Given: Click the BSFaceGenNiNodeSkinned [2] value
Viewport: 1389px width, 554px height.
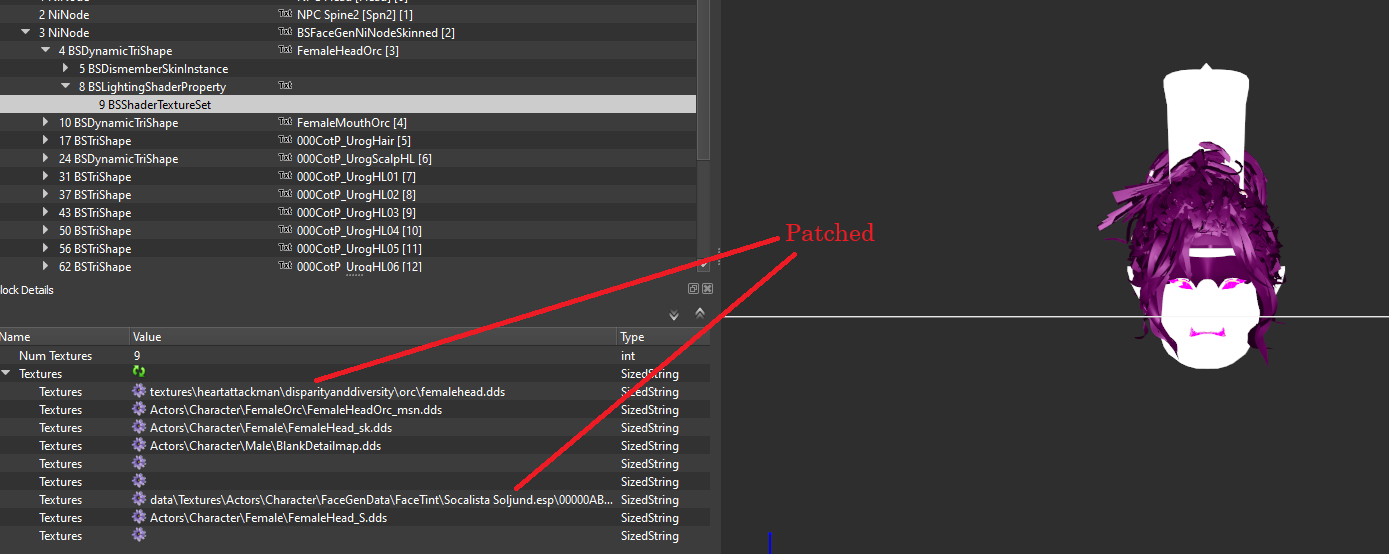Looking at the screenshot, I should click(x=376, y=33).
